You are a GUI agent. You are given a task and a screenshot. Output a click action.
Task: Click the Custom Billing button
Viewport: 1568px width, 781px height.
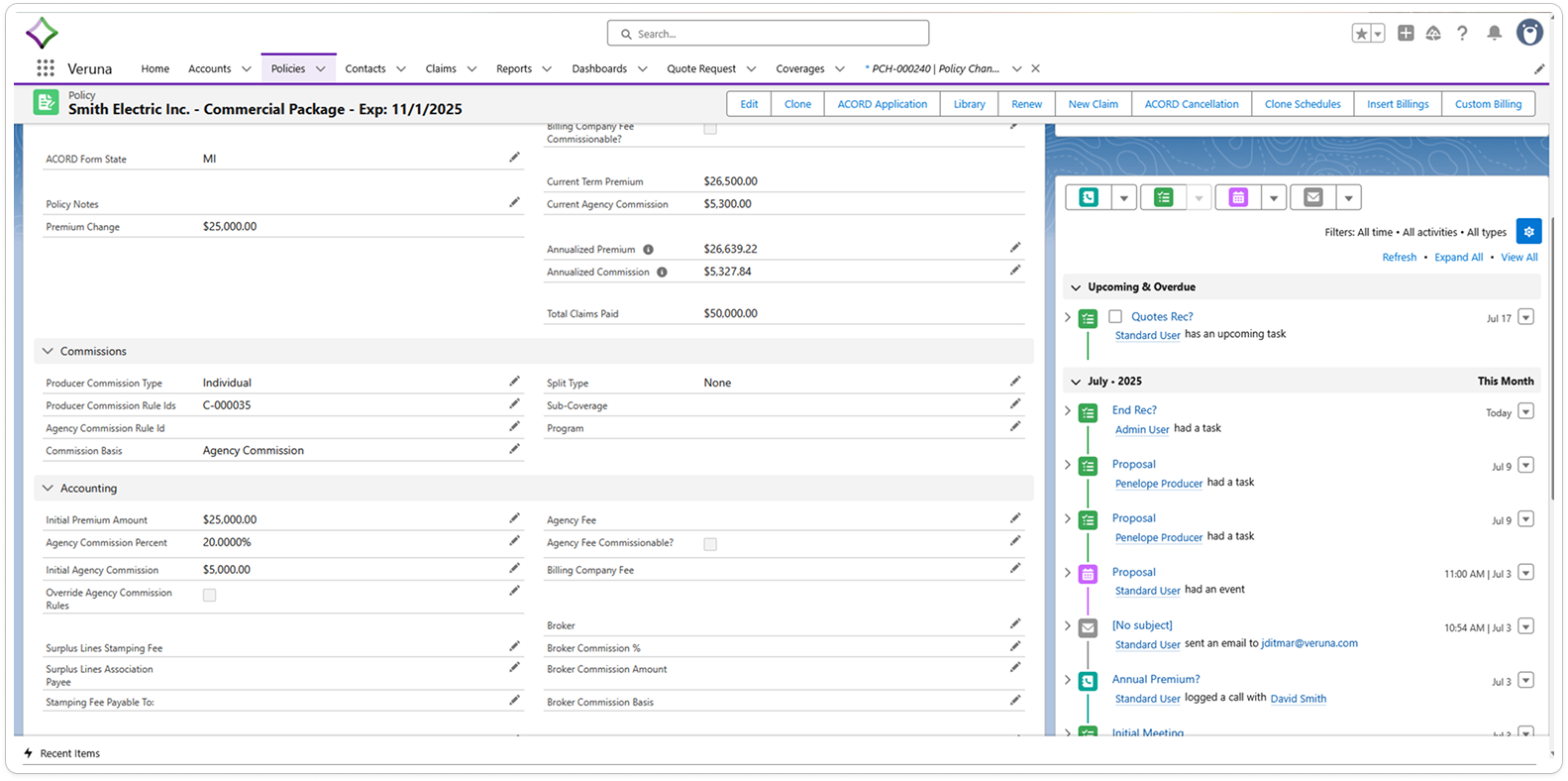click(x=1488, y=104)
